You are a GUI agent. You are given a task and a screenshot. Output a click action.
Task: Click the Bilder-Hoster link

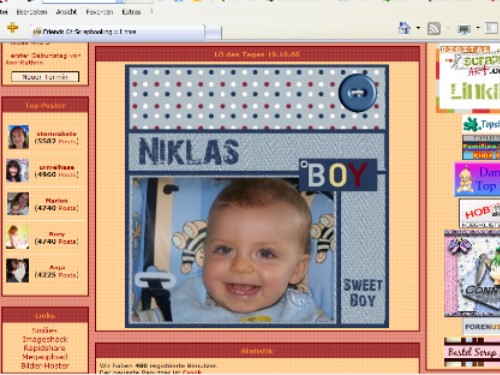pyautogui.click(x=45, y=366)
